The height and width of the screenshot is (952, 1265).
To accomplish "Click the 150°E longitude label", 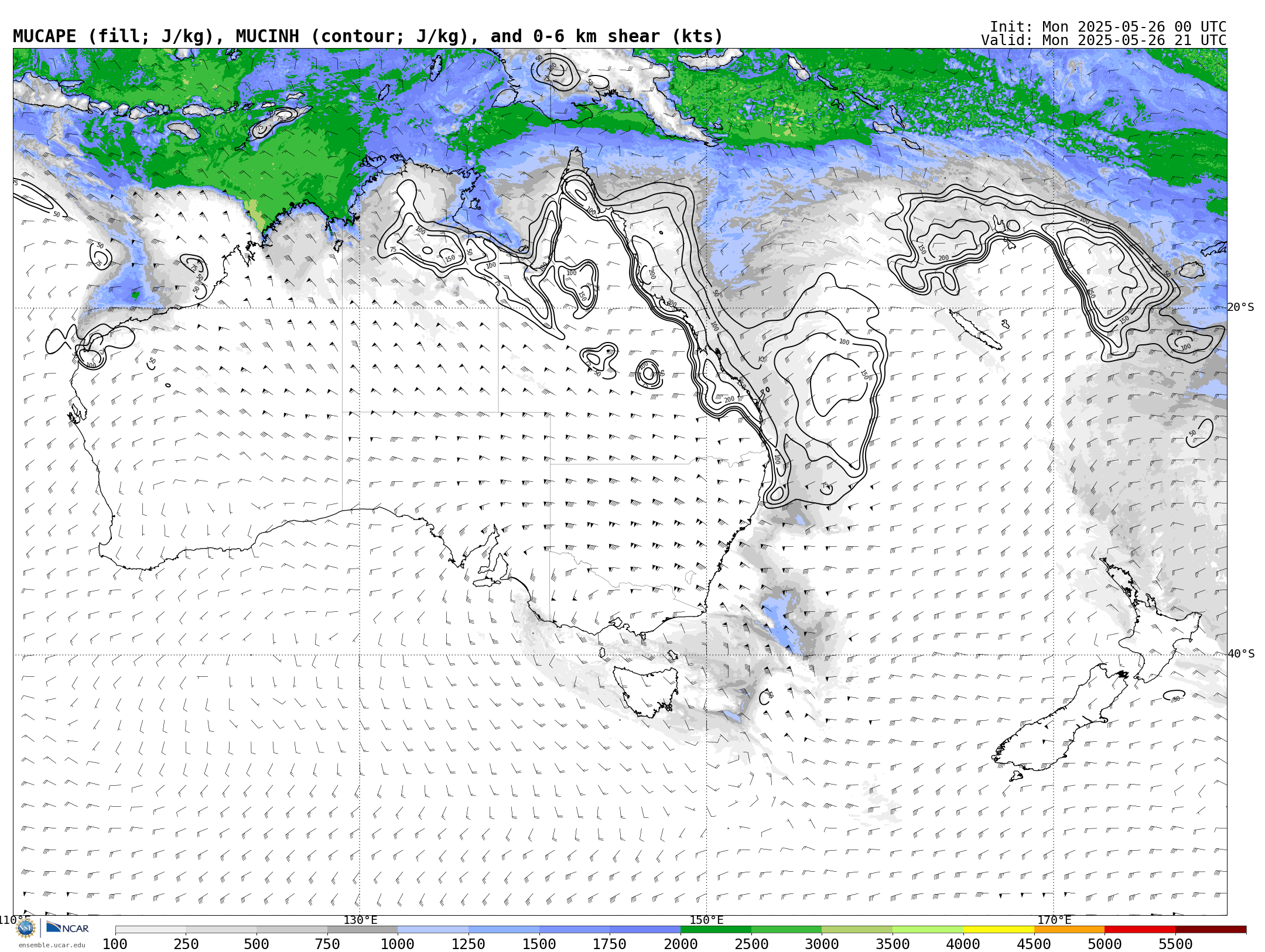I will [x=706, y=920].
